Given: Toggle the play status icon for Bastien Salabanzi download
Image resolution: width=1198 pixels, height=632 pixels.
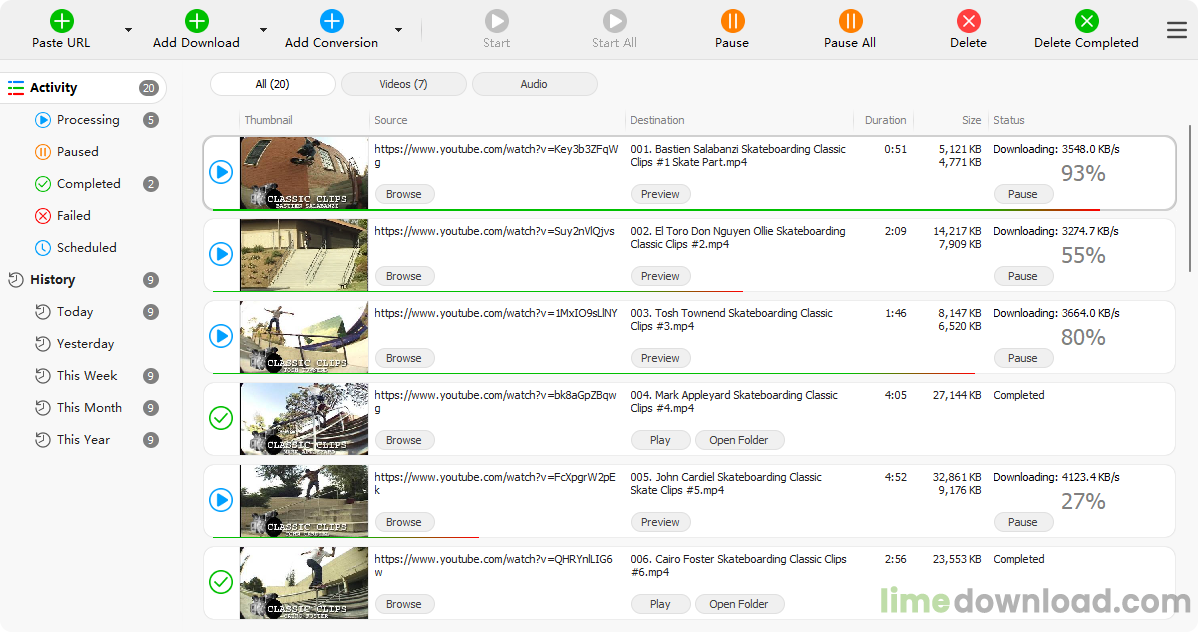Looking at the screenshot, I should coord(221,172).
